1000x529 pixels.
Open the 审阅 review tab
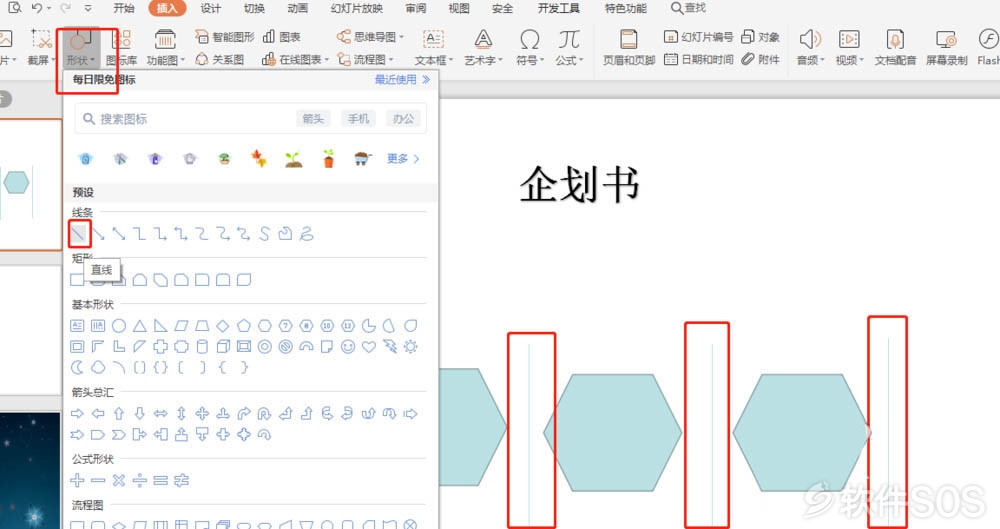click(416, 8)
